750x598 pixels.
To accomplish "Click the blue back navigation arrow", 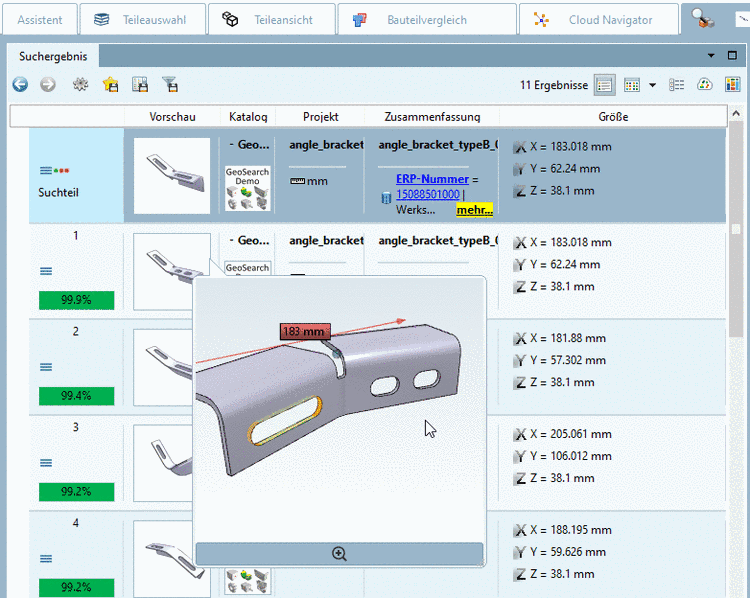I will (x=20, y=85).
